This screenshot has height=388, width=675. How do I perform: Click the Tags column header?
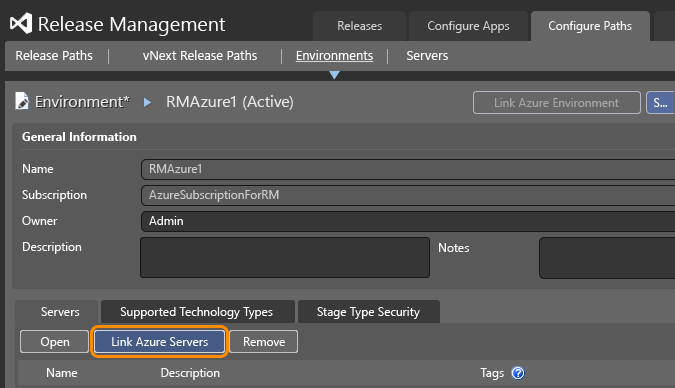(x=492, y=373)
